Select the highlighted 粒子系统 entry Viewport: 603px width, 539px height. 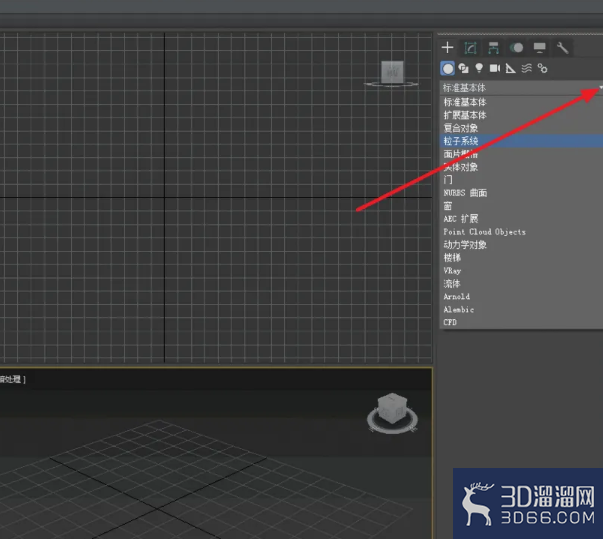click(x=521, y=141)
